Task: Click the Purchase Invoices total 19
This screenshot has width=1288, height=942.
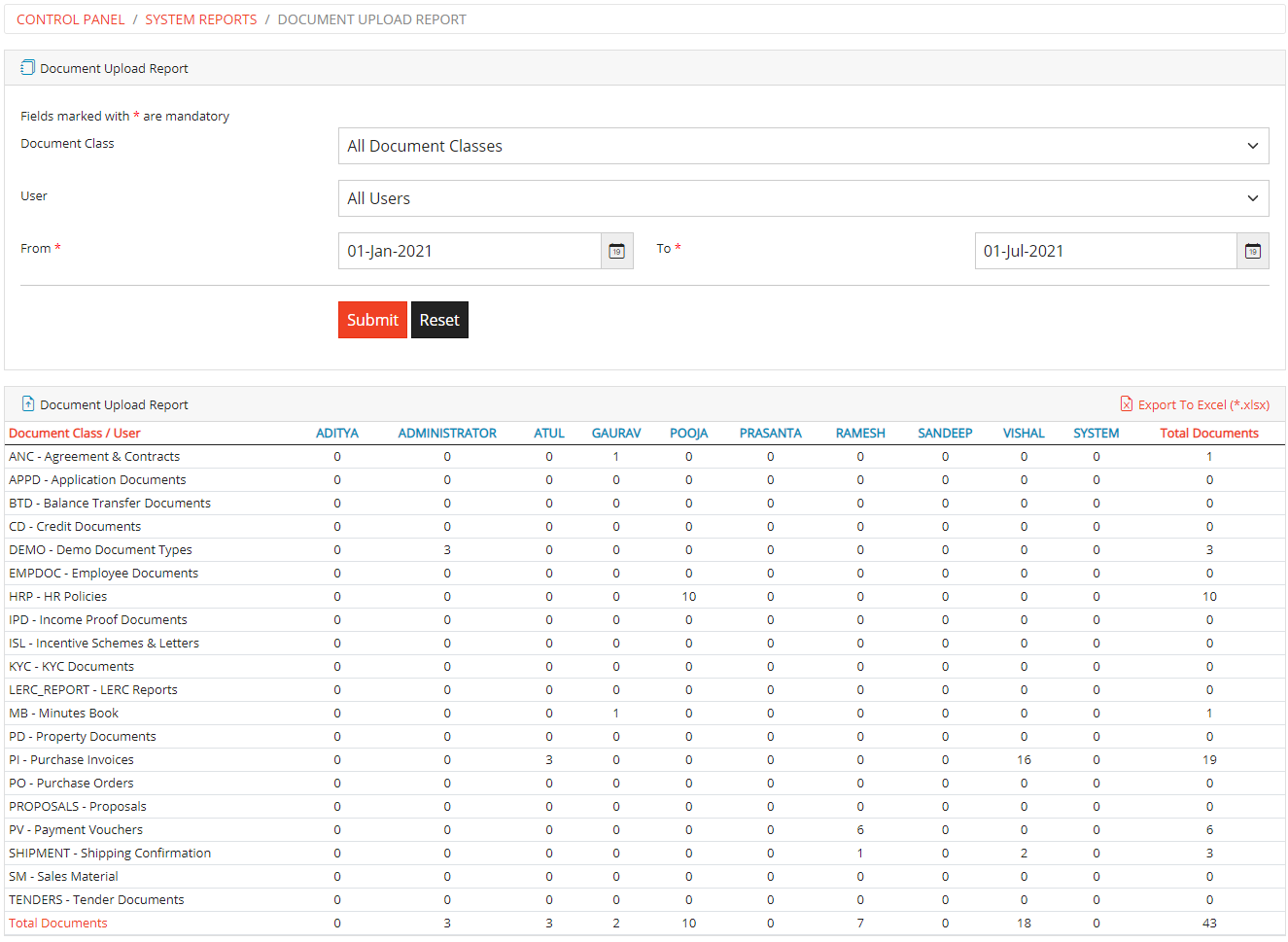Action: point(1209,760)
